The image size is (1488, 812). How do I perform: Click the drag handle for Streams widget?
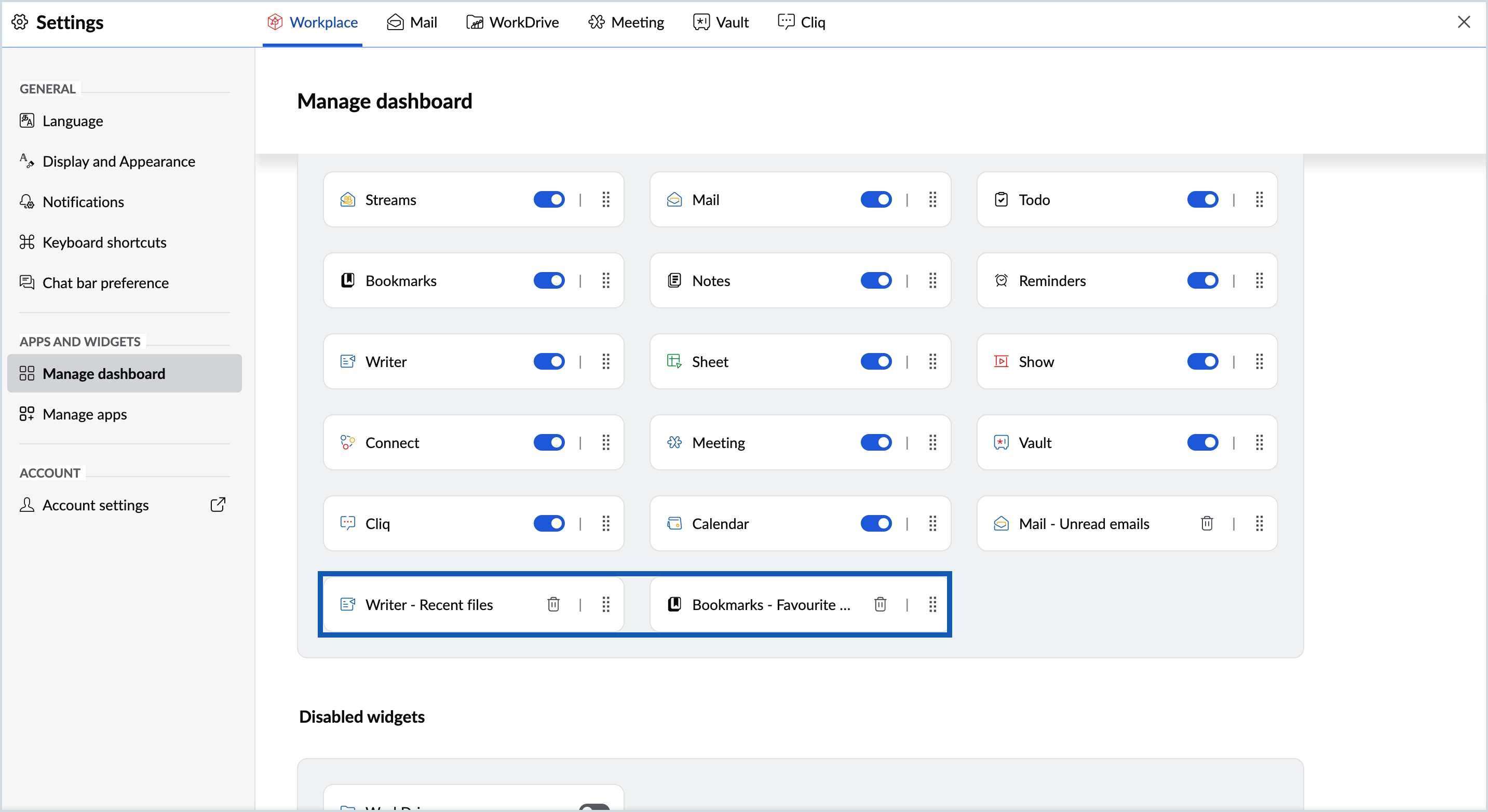(x=606, y=200)
